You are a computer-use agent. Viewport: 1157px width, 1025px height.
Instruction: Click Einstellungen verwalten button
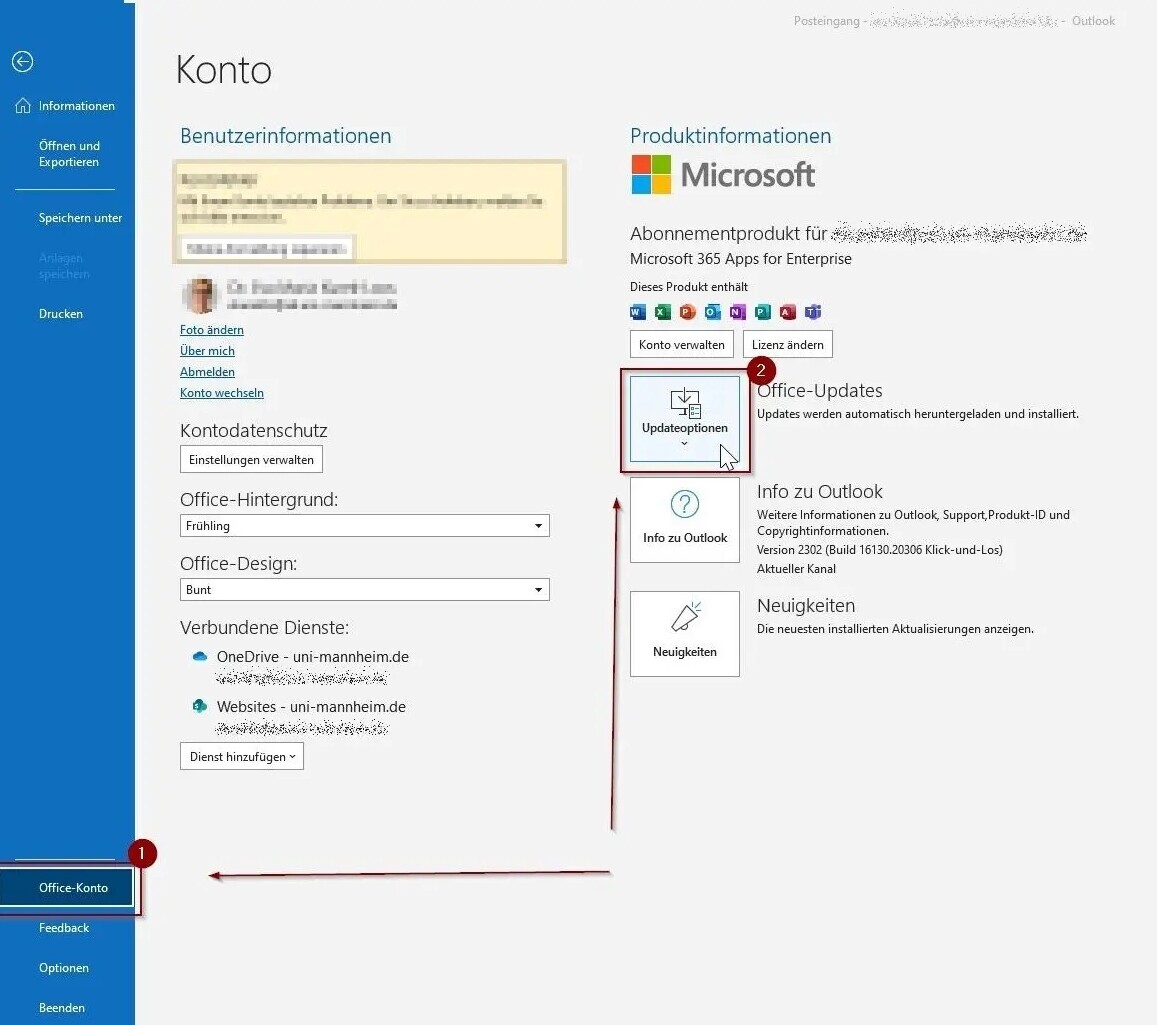point(251,459)
